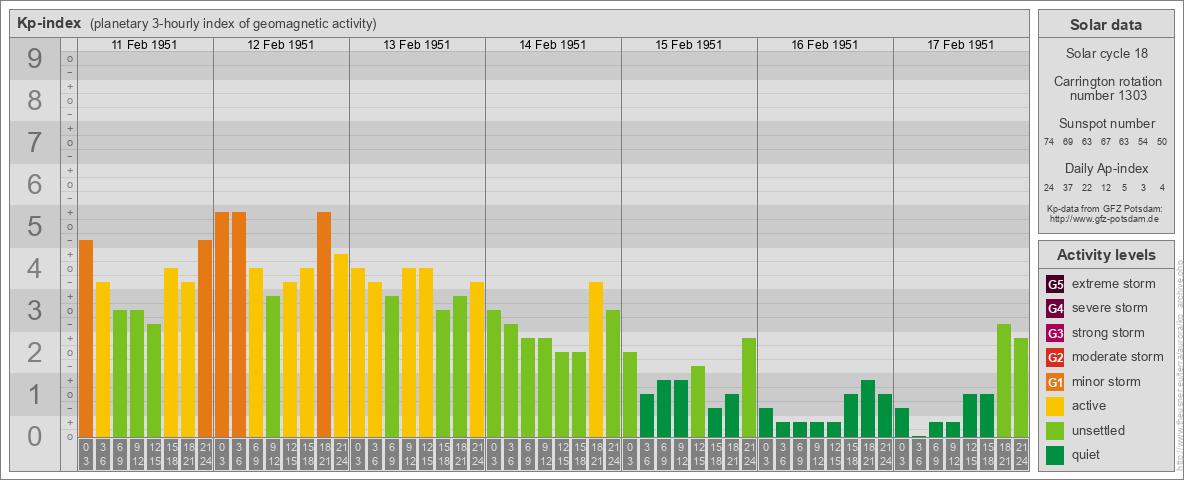Viewport: 1184px width, 480px height.
Task: Click the 11 Feb 1951 date header
Action: click(144, 45)
